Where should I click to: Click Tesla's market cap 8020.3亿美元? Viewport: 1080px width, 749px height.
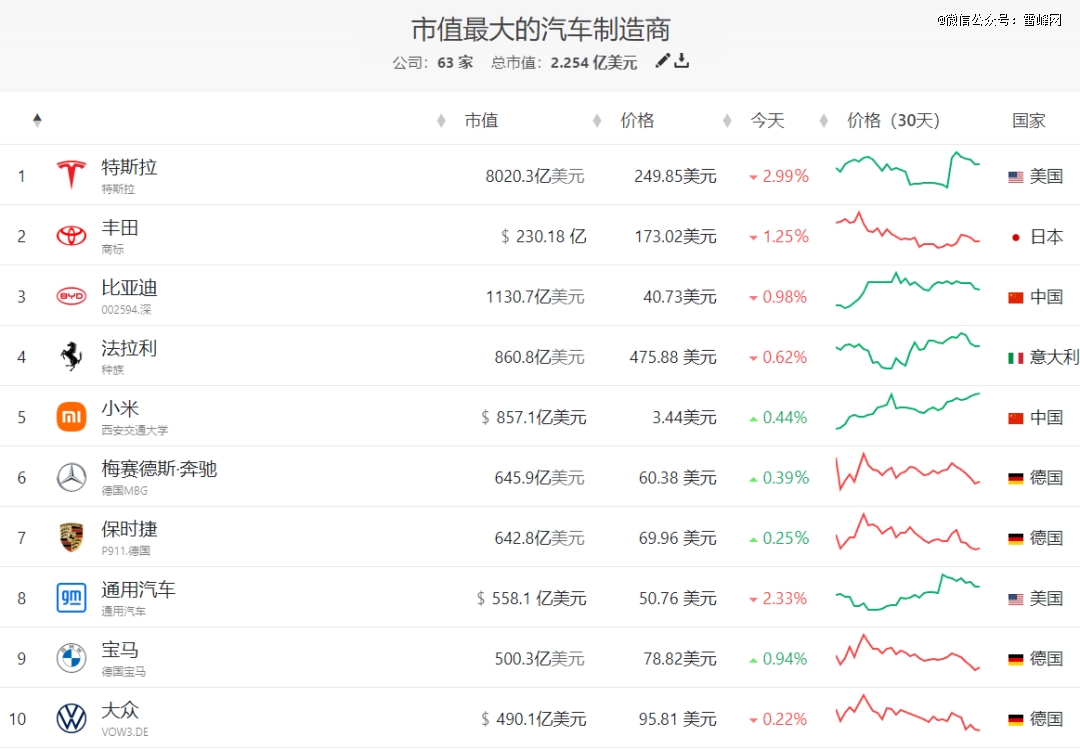pyautogui.click(x=535, y=176)
